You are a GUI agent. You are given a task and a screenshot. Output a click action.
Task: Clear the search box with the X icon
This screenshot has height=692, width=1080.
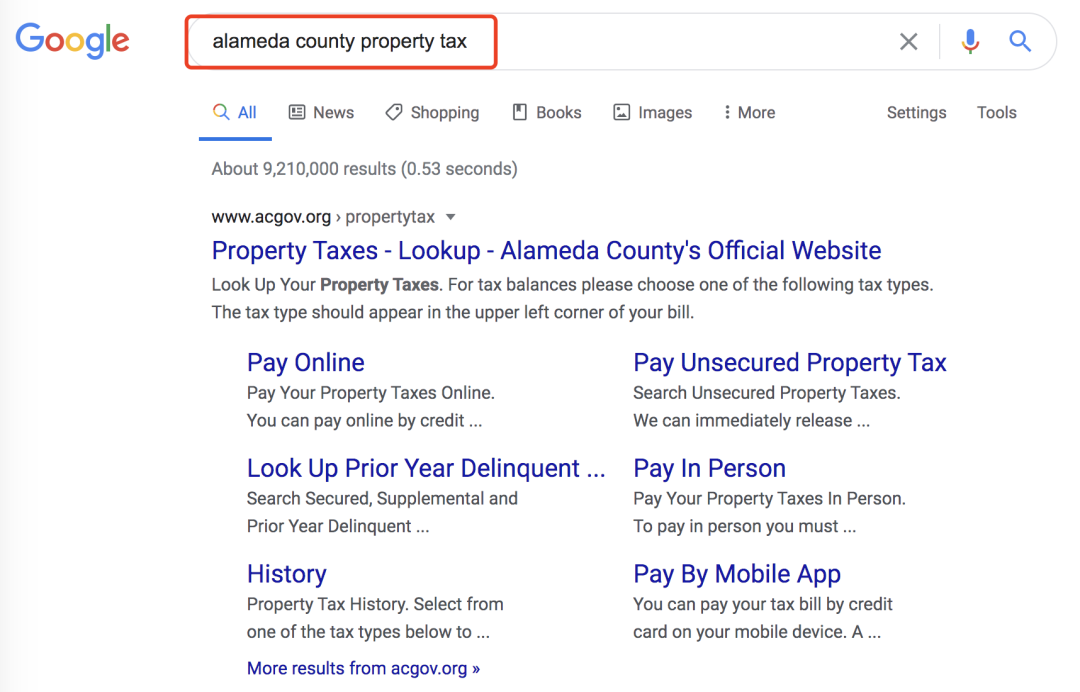pyautogui.click(x=908, y=41)
